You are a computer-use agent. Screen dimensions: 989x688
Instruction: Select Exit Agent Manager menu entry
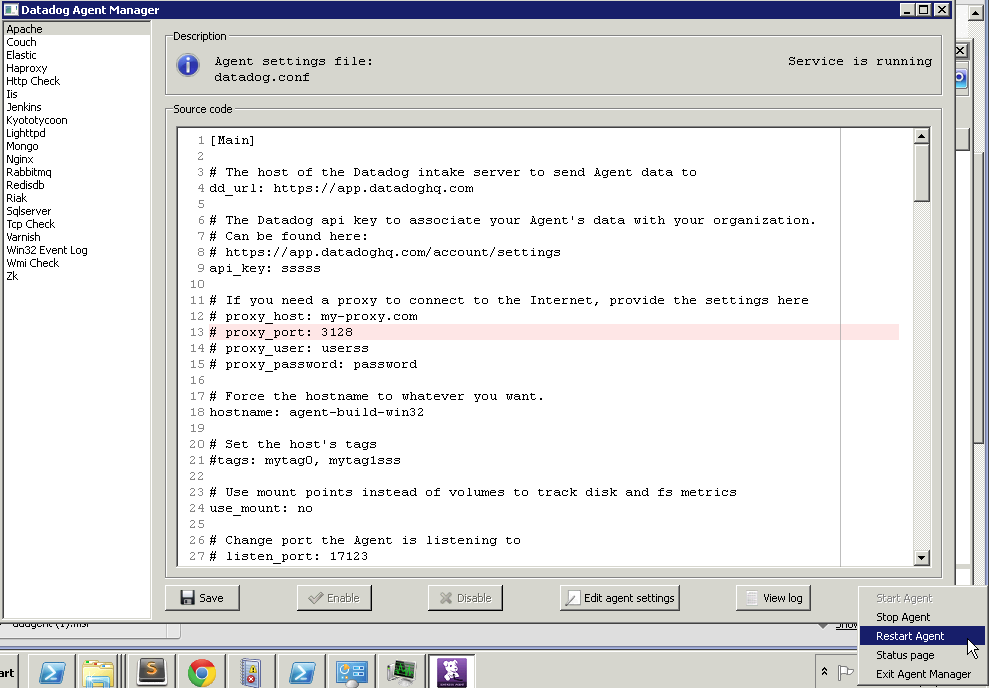[x=923, y=674]
